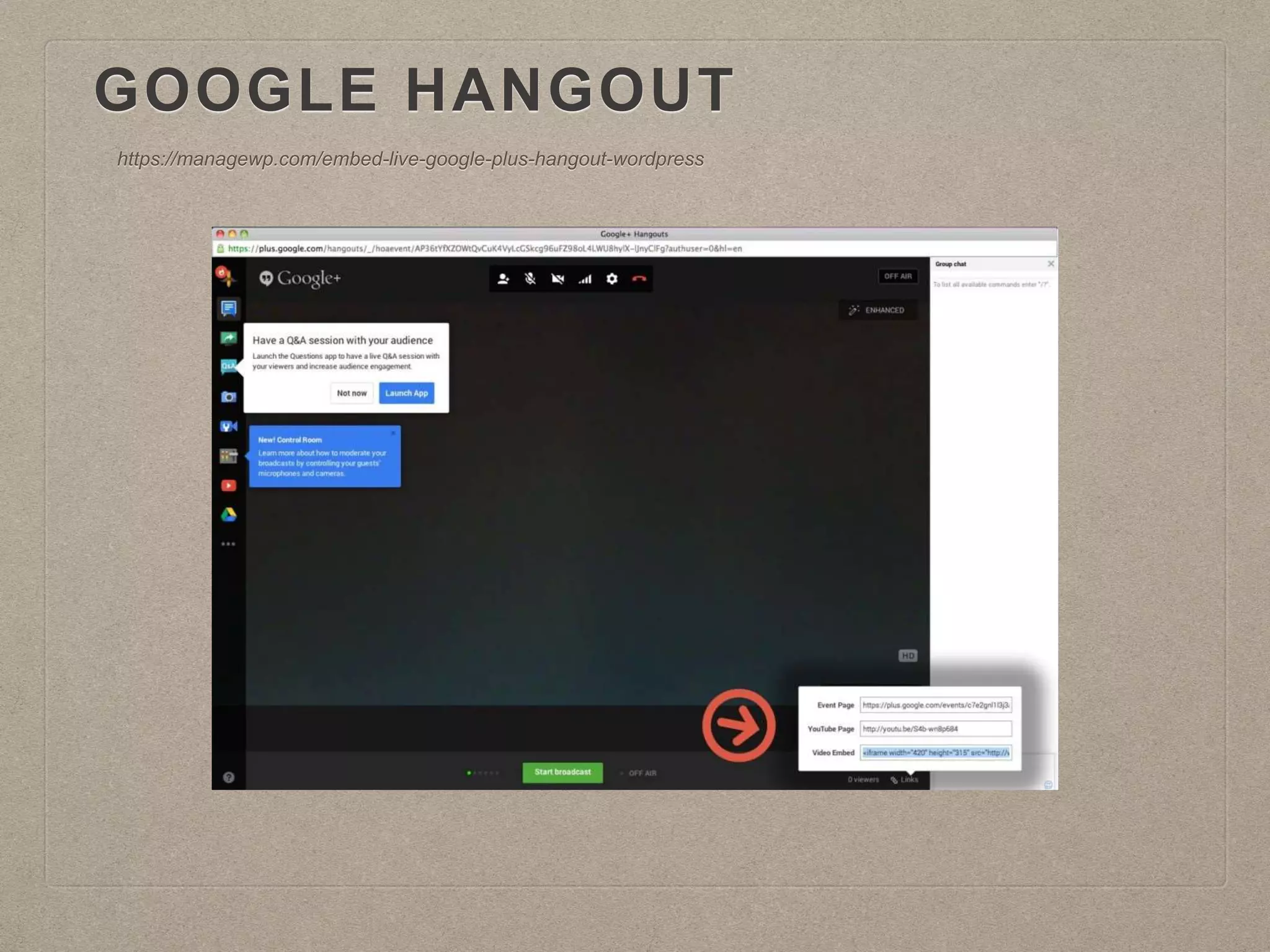Click the 0 viewers counter
This screenshot has width=1270, height=952.
864,780
